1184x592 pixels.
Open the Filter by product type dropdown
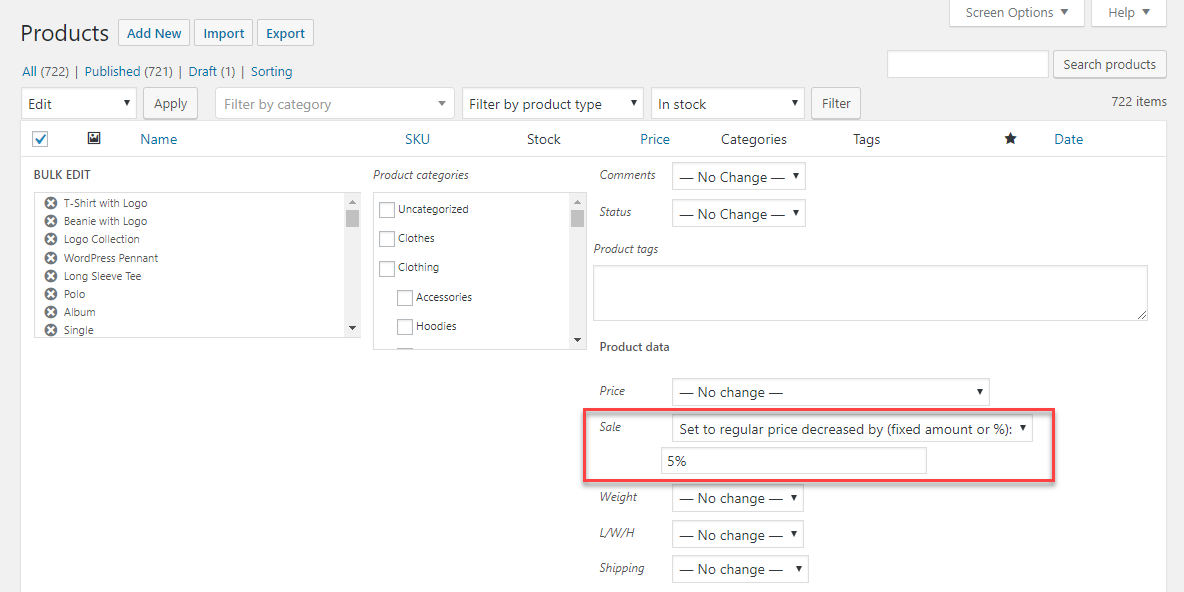pyautogui.click(x=552, y=104)
